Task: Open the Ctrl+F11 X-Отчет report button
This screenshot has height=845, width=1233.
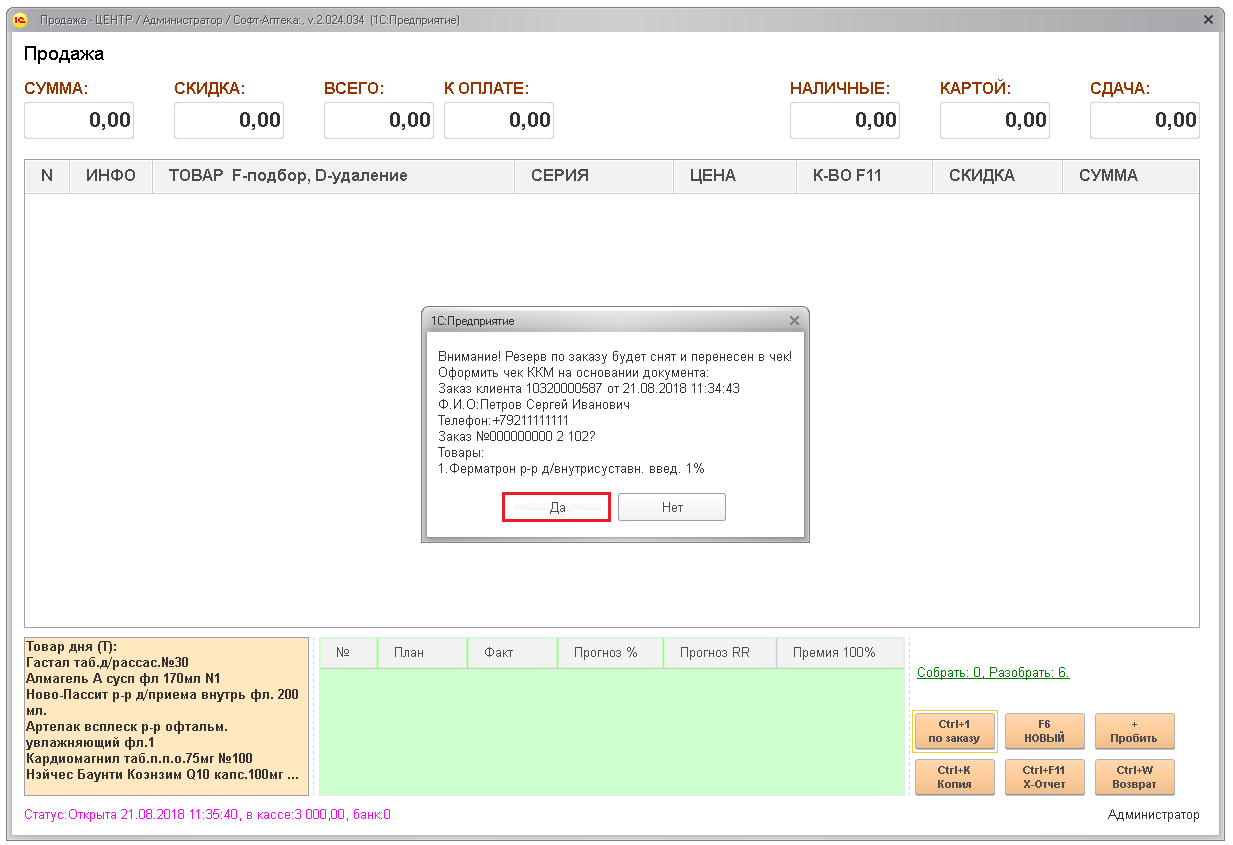Action: coord(1044,777)
